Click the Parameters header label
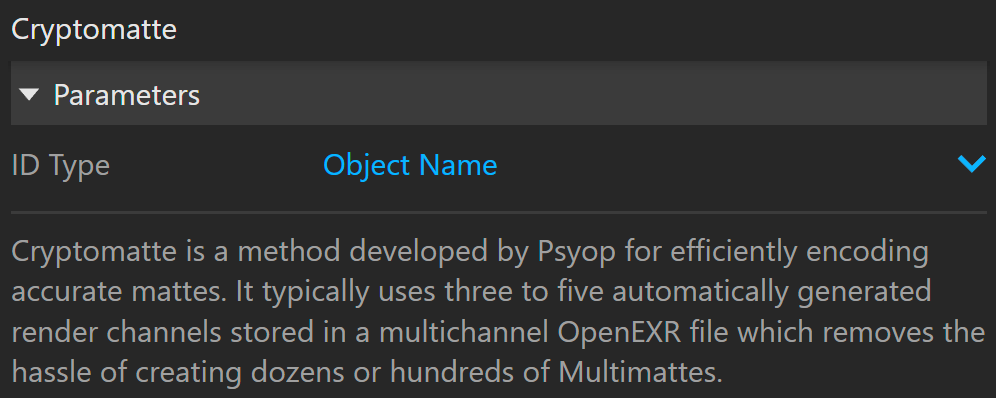Screen dimensions: 996x398 [126, 95]
